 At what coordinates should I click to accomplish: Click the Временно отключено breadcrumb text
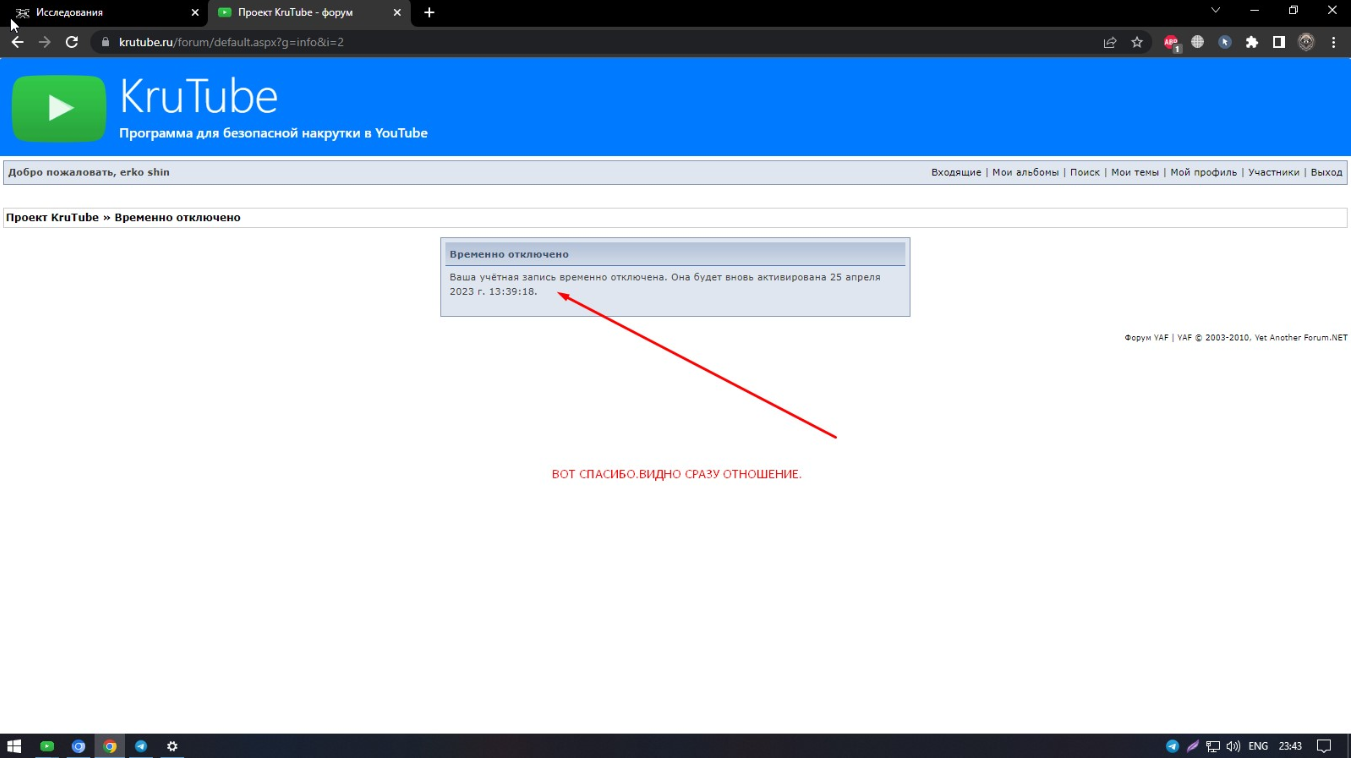point(177,218)
